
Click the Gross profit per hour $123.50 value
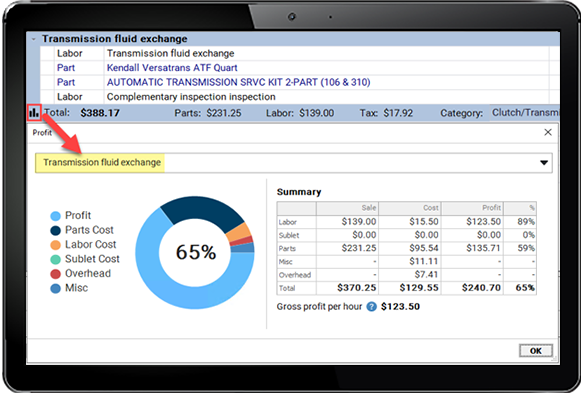pos(400,307)
